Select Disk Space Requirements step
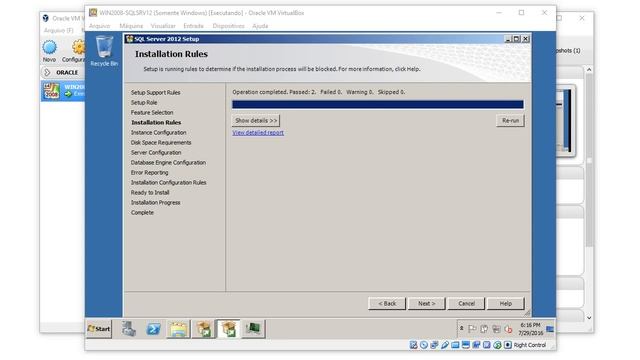The image size is (640, 360). click(161, 142)
